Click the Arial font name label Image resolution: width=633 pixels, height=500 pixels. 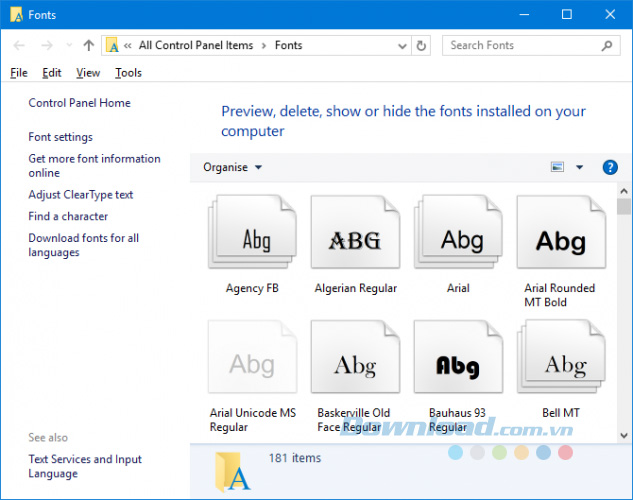458,288
